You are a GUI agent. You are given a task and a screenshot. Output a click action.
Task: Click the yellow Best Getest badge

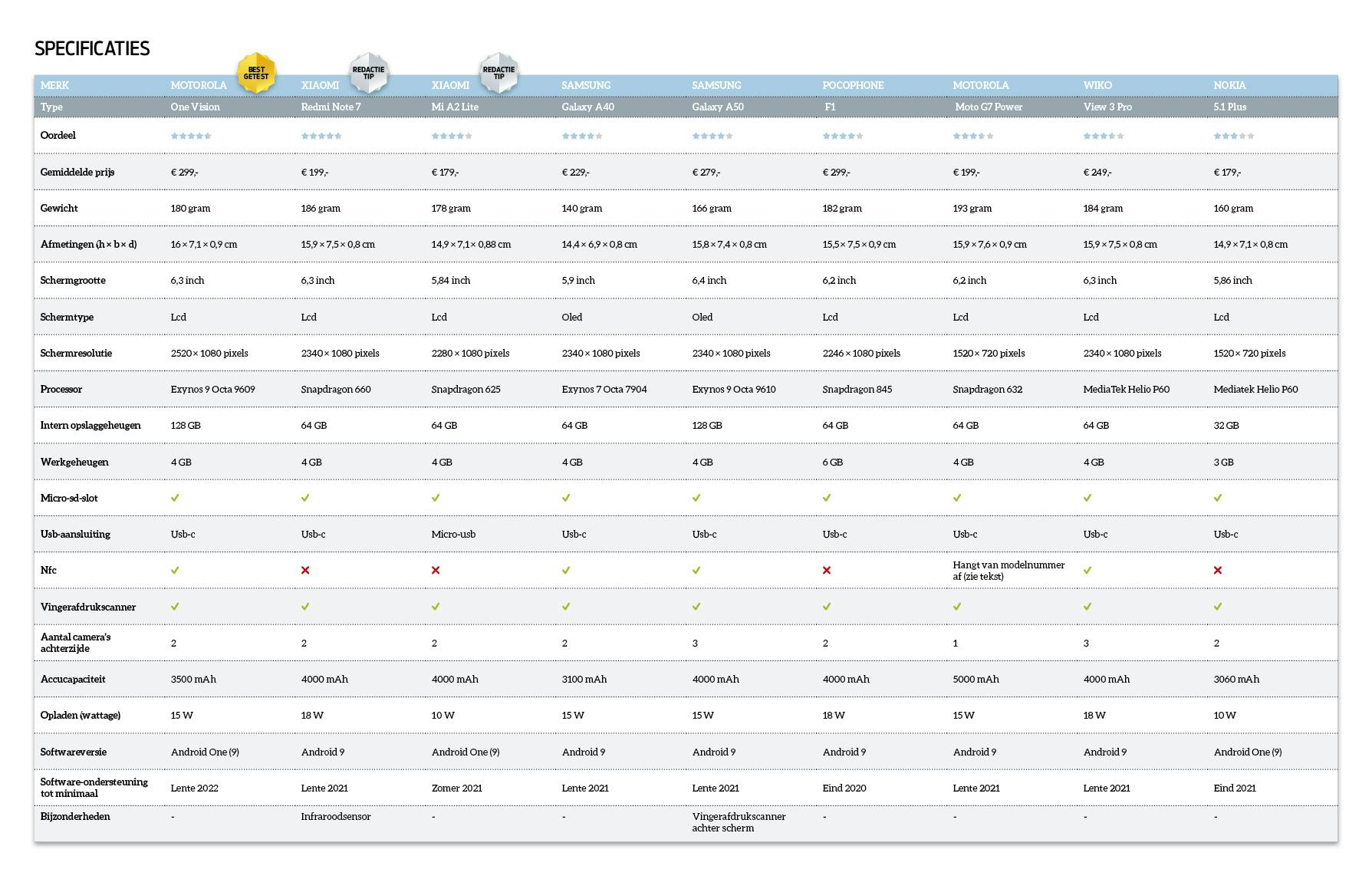point(256,74)
